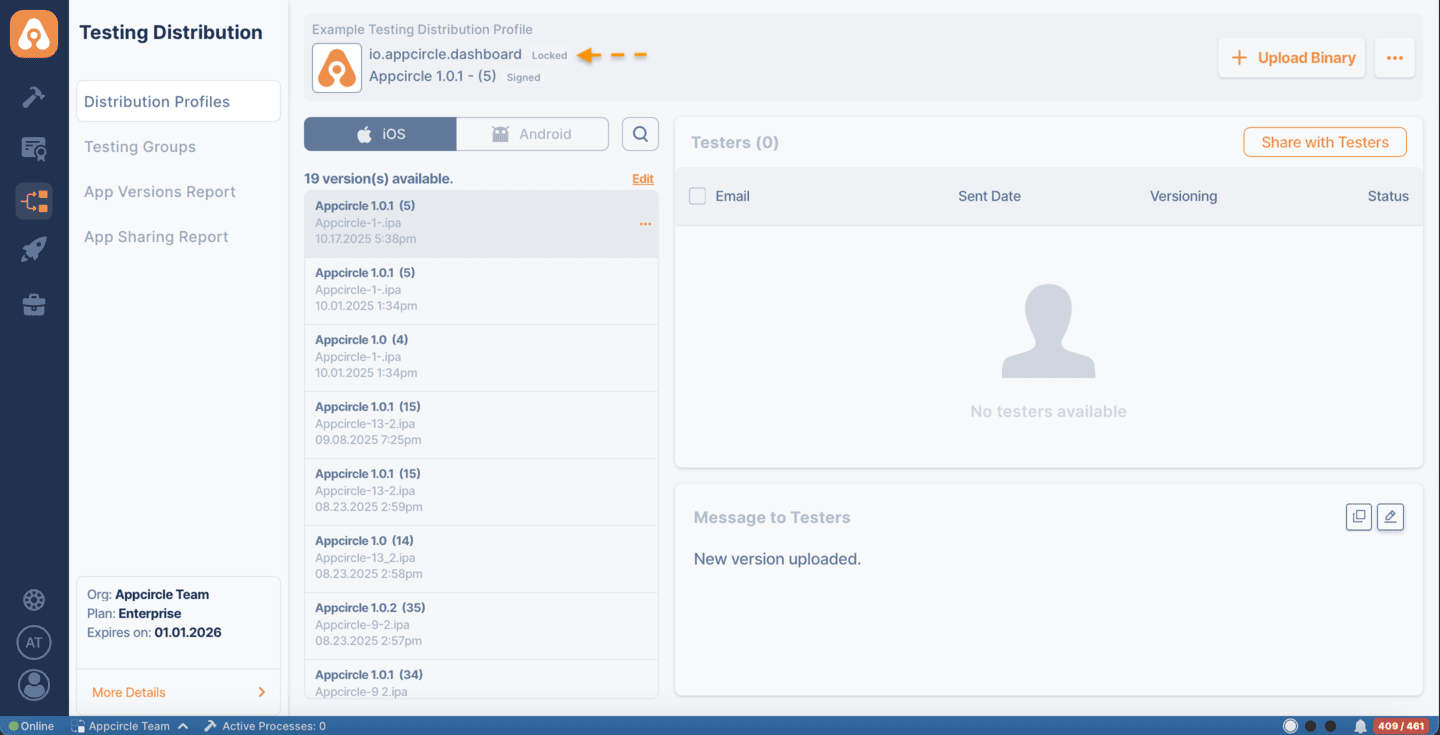Open the profile actions ellipsis menu

click(x=1394, y=57)
